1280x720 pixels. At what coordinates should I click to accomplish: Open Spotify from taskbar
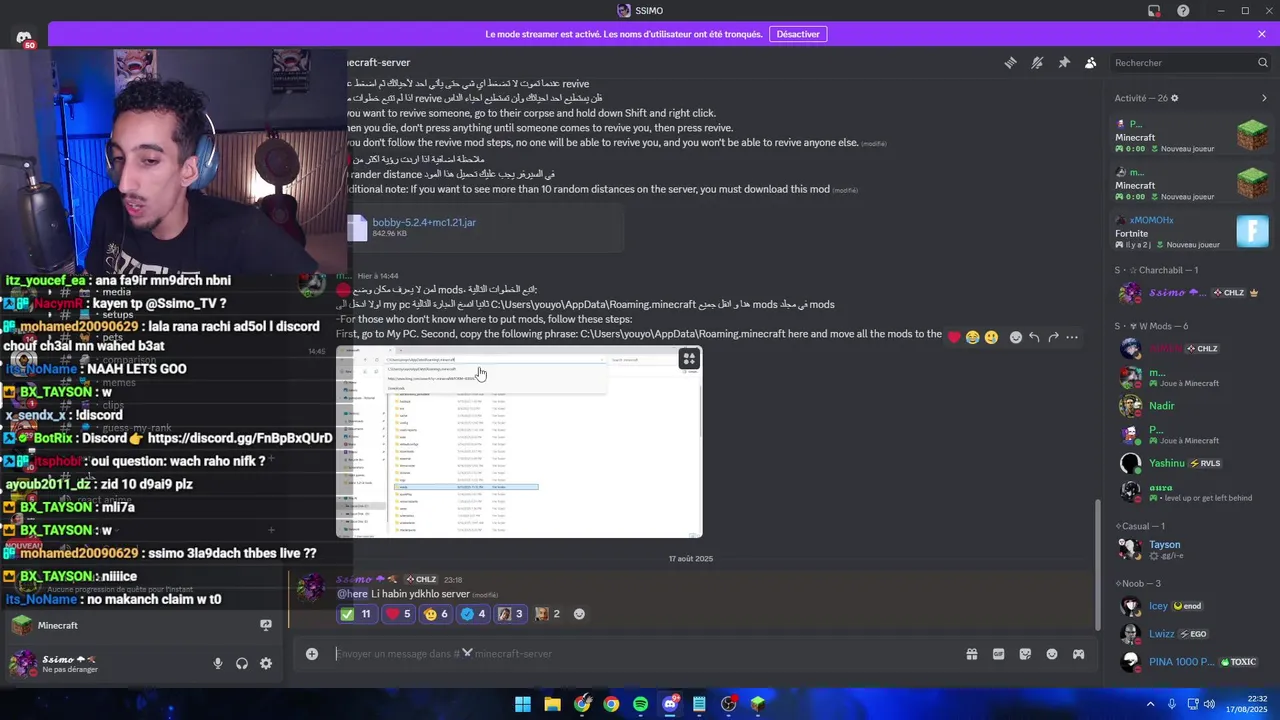click(641, 704)
